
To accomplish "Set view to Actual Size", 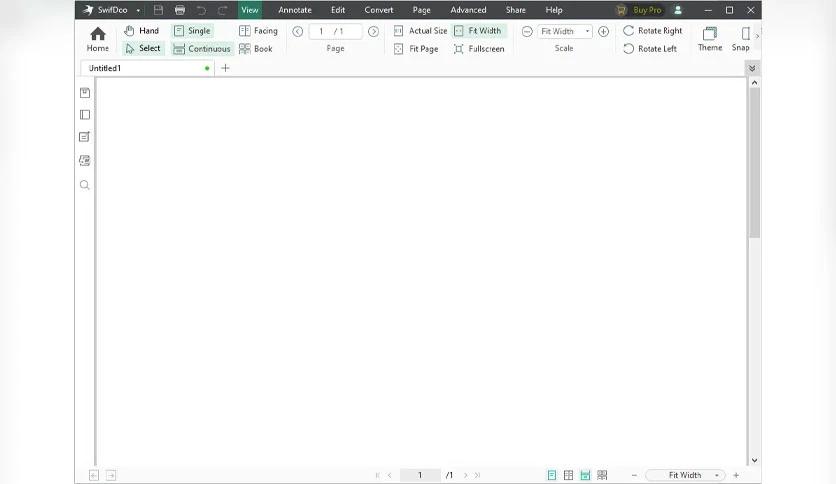I will (x=421, y=31).
